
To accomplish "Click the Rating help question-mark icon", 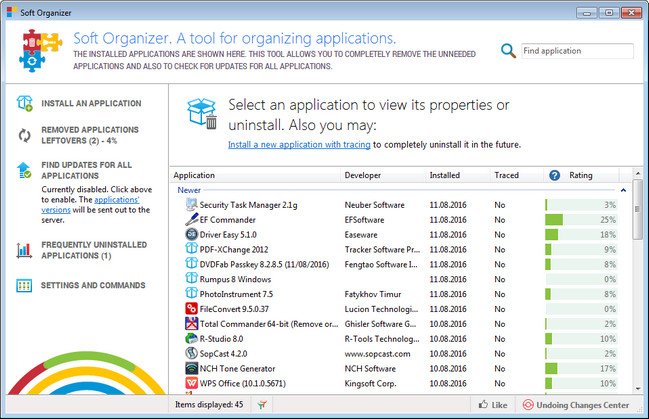I will (x=555, y=176).
